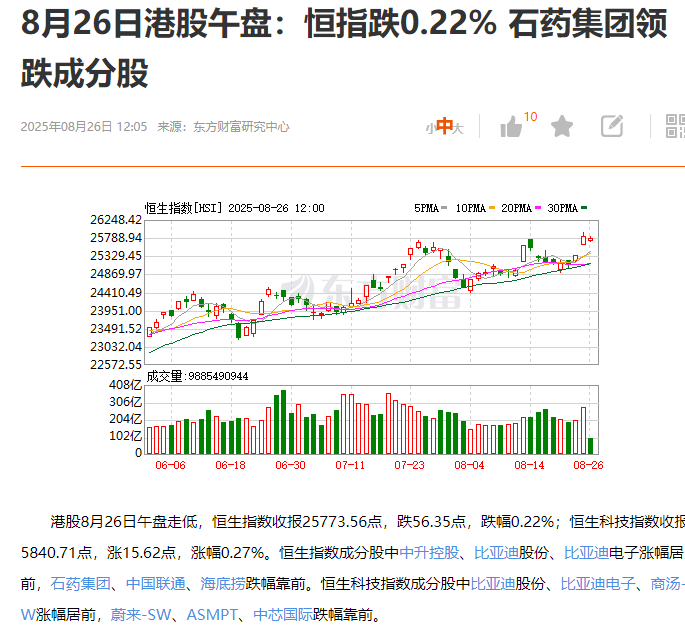Click the 跌幅0.22% text in paragraph
Image resolution: width=685 pixels, height=625 pixels.
tap(517, 521)
